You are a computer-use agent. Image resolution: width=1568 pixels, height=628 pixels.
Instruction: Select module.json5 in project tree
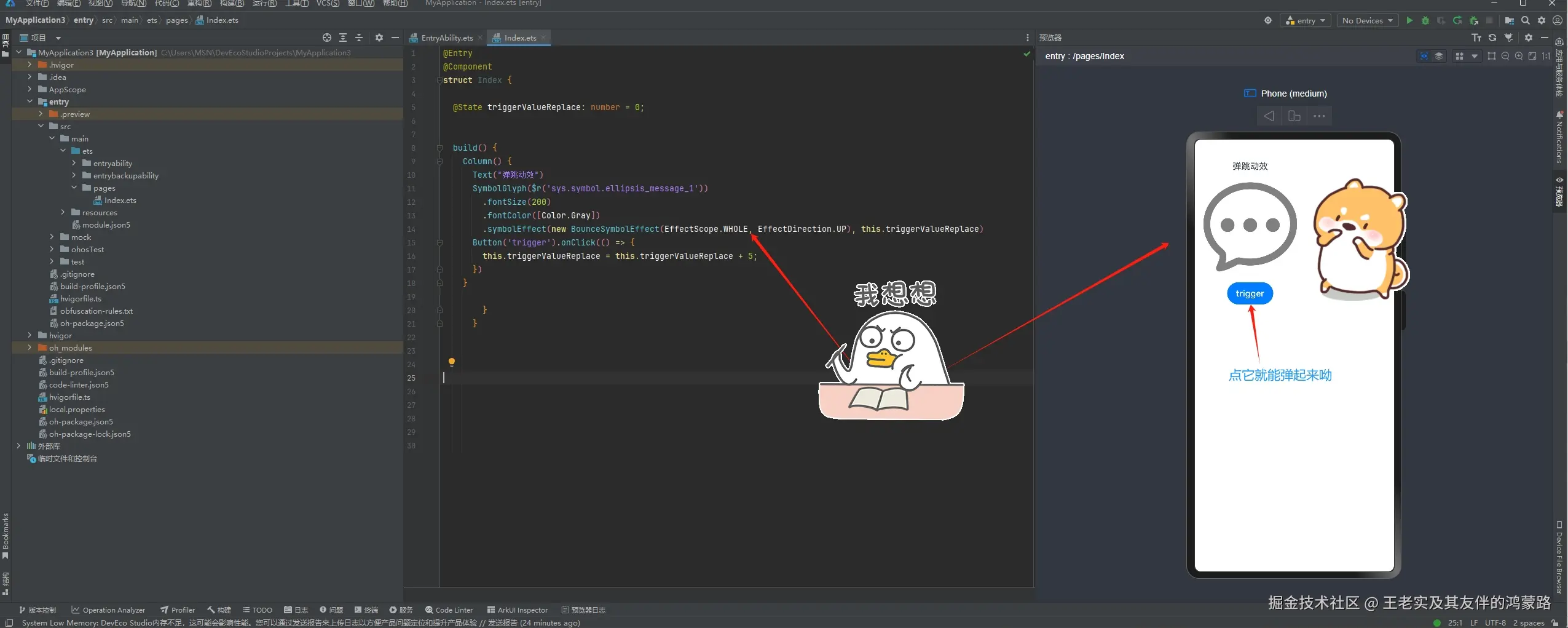[102, 225]
